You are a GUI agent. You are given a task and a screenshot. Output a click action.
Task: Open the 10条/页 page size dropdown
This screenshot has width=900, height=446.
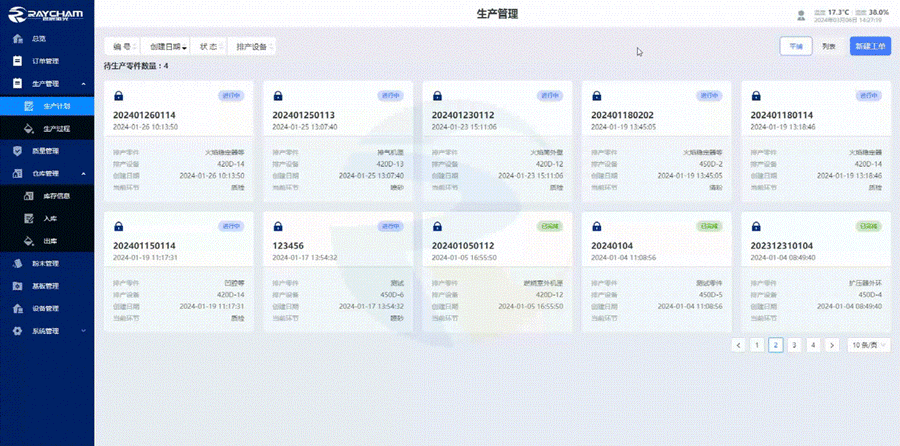coord(869,345)
